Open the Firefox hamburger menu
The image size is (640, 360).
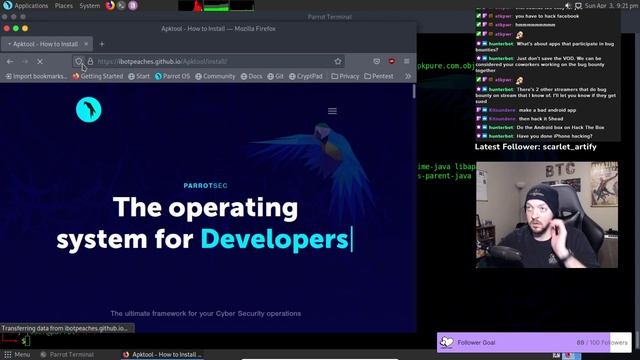[x=407, y=61]
